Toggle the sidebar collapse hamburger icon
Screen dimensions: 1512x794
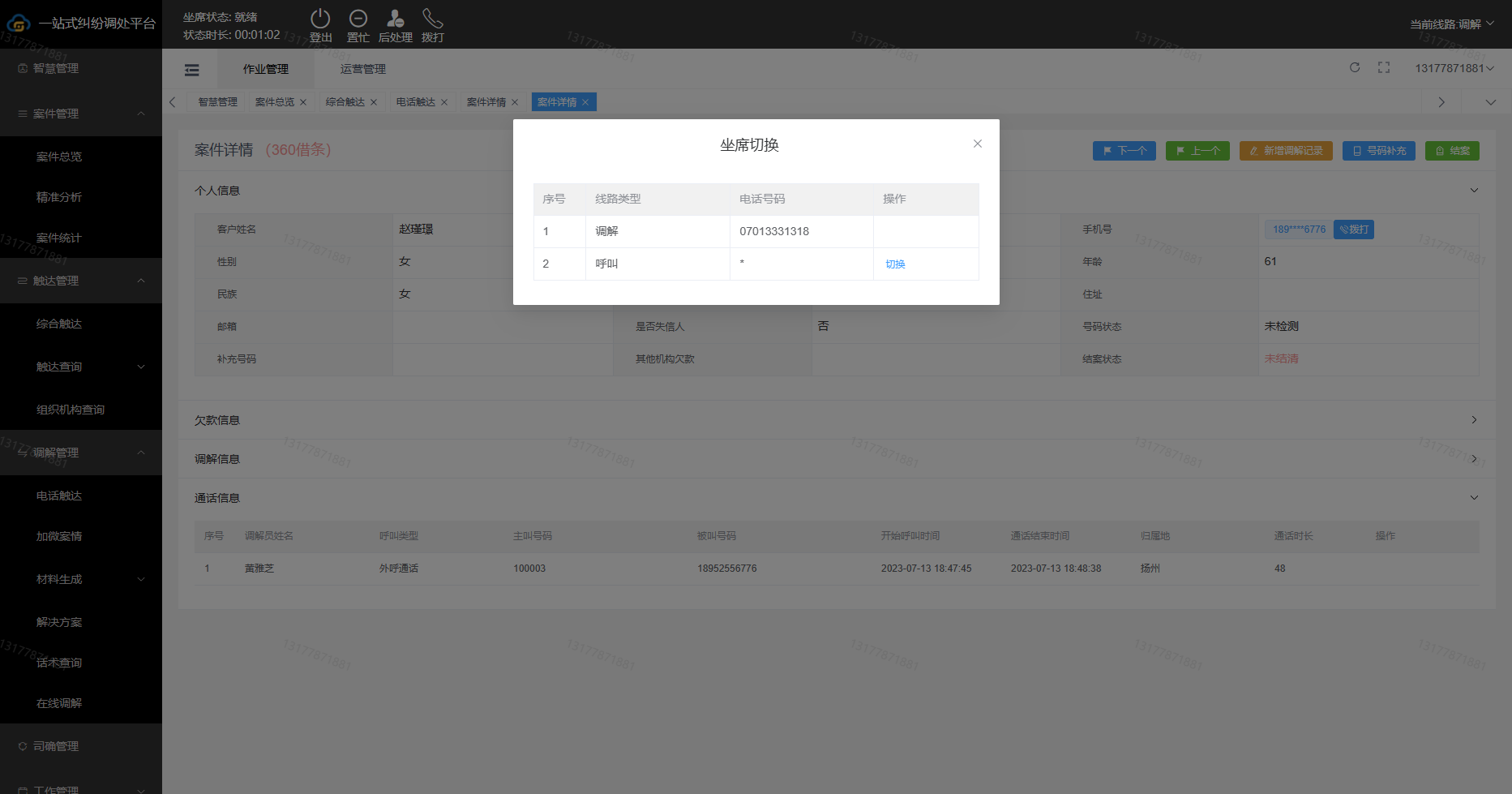(192, 70)
